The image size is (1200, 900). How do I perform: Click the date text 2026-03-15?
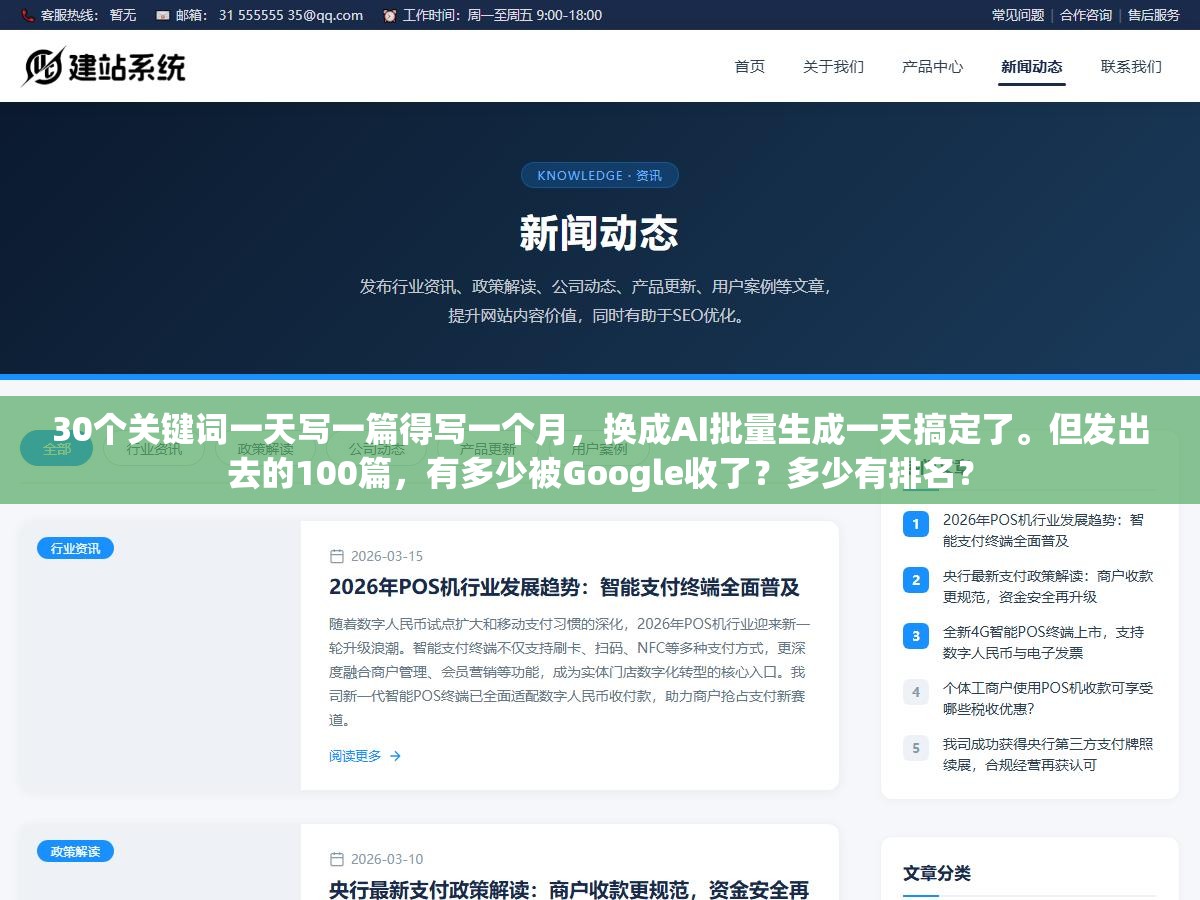[387, 556]
